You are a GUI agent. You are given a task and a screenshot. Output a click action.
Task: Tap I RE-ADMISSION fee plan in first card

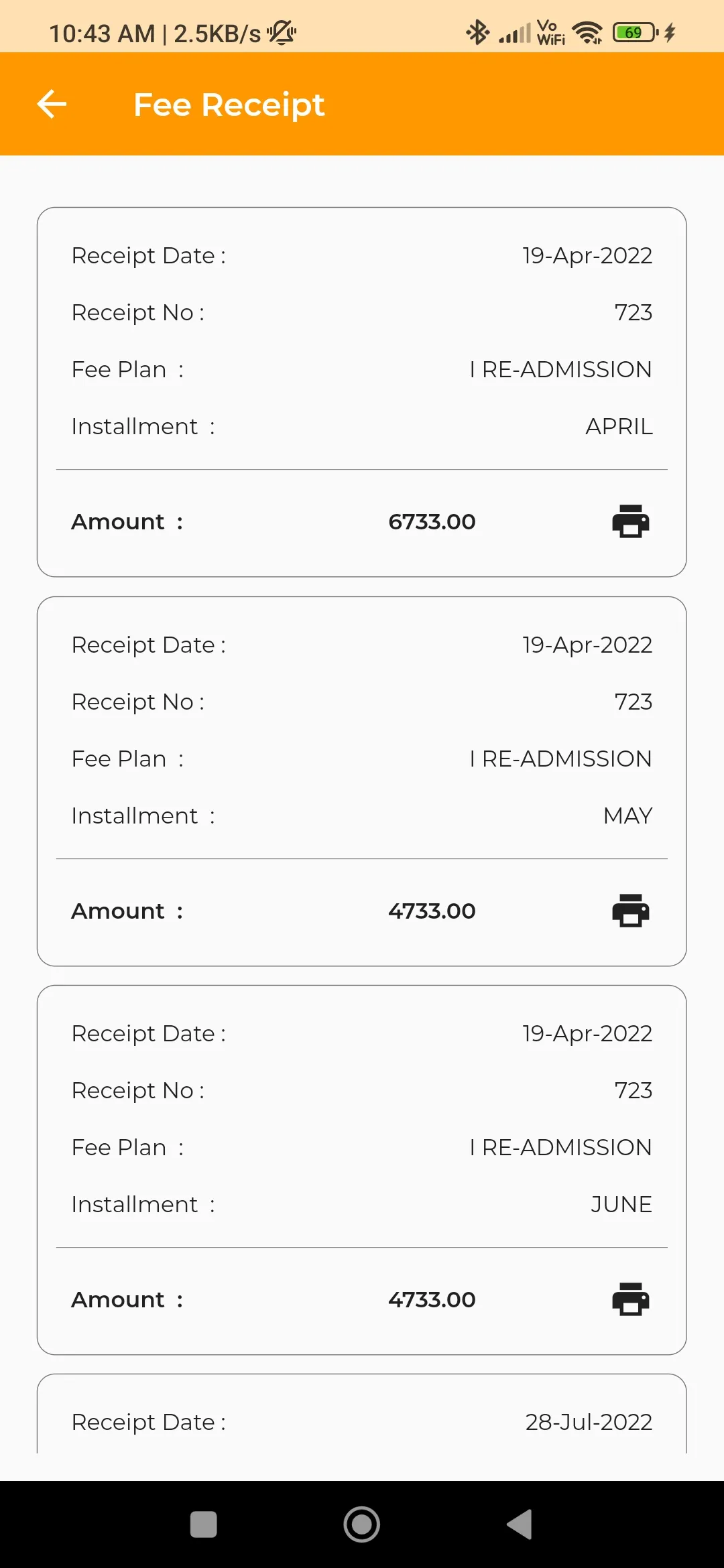click(x=560, y=369)
